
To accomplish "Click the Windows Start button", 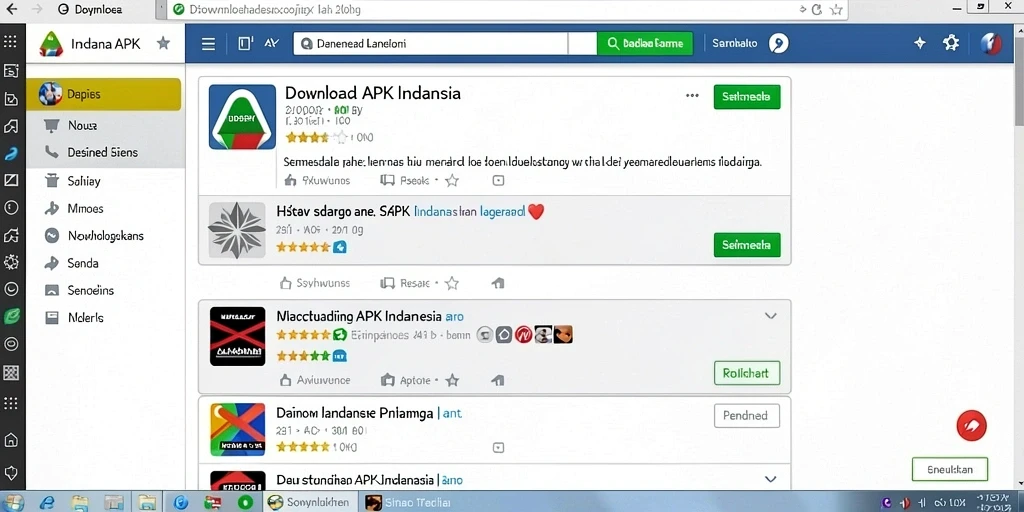I will click(x=11, y=502).
